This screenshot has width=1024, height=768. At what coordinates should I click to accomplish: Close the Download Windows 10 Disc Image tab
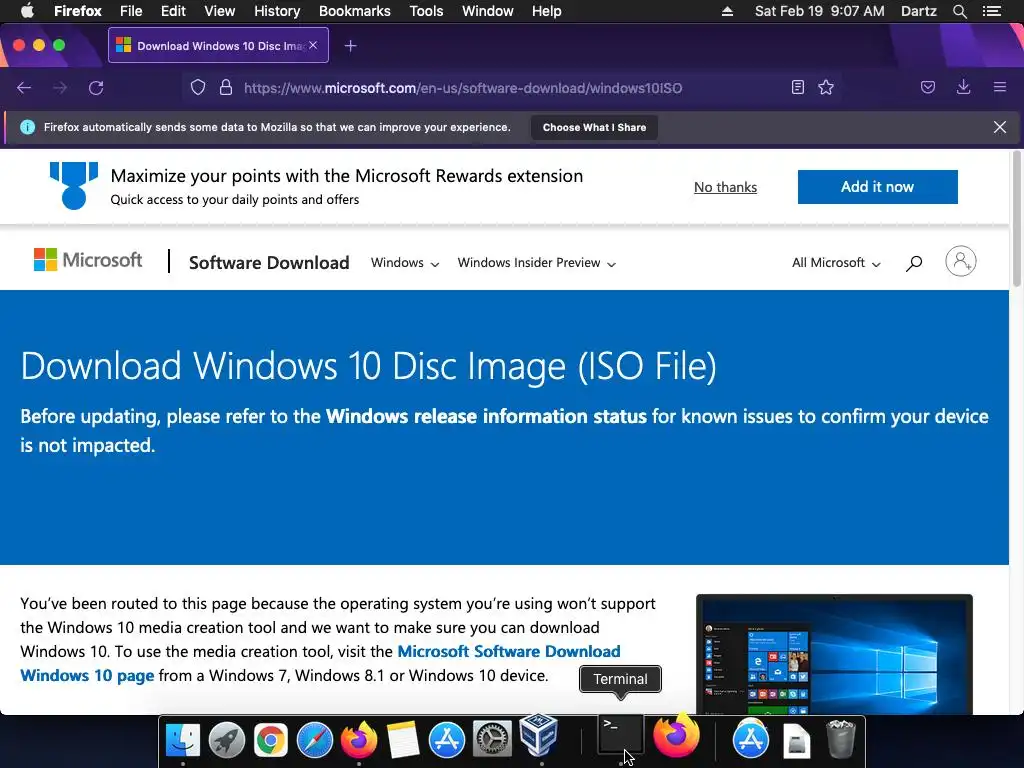(x=313, y=45)
